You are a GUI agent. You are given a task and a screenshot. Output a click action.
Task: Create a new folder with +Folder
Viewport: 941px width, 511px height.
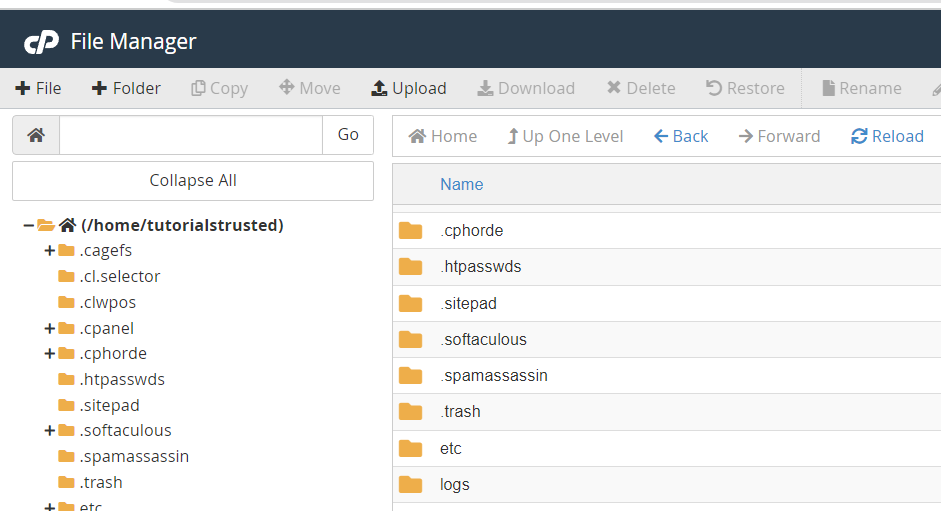pos(126,88)
